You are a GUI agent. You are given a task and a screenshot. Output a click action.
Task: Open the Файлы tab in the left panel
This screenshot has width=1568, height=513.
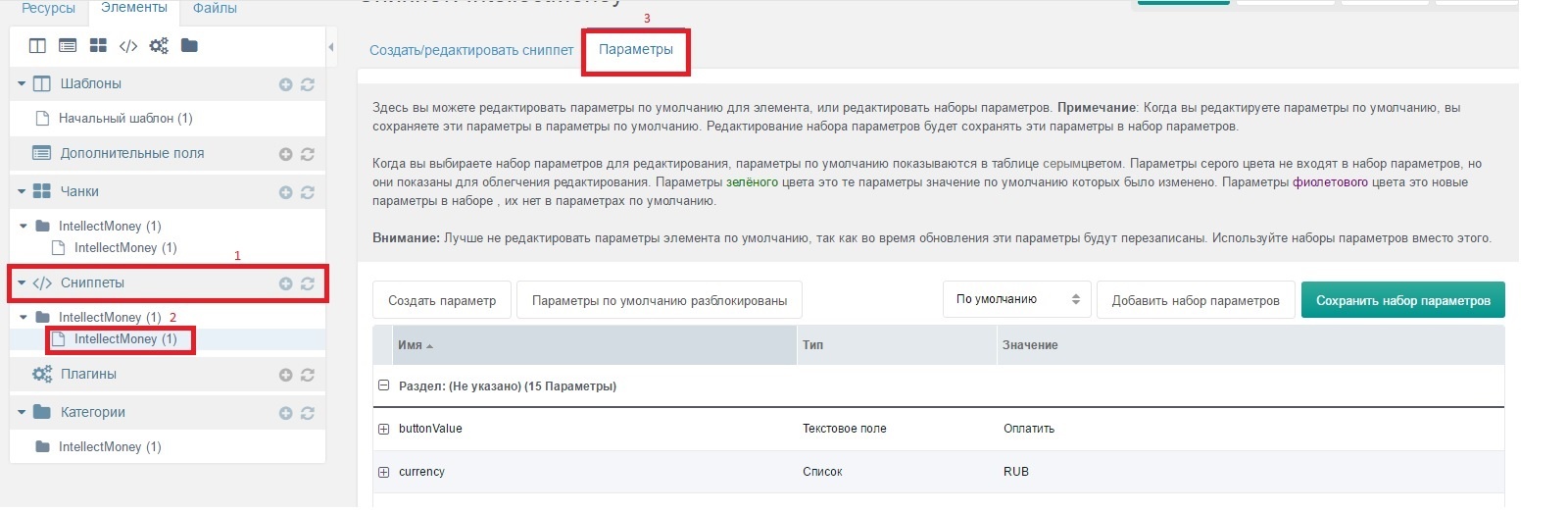click(x=215, y=9)
